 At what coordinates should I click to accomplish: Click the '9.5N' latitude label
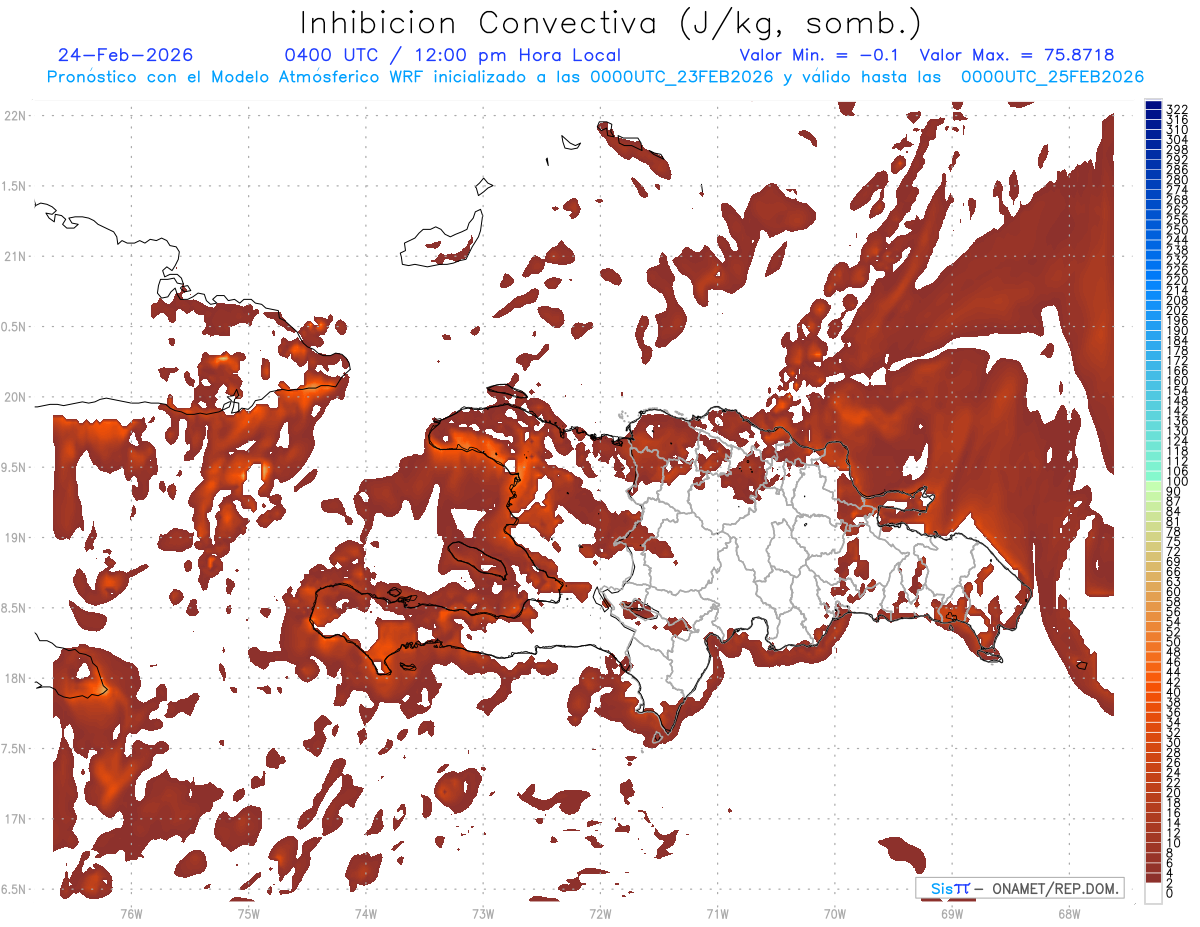tap(14, 467)
